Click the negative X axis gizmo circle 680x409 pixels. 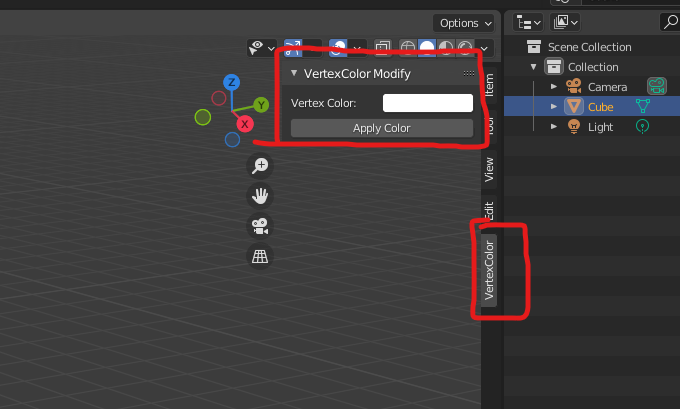click(219, 98)
